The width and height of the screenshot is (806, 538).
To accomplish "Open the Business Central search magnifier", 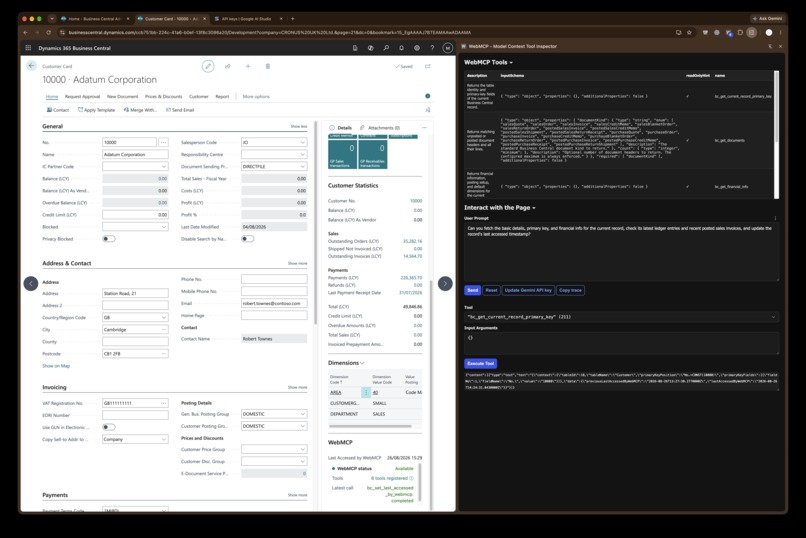I will (386, 48).
